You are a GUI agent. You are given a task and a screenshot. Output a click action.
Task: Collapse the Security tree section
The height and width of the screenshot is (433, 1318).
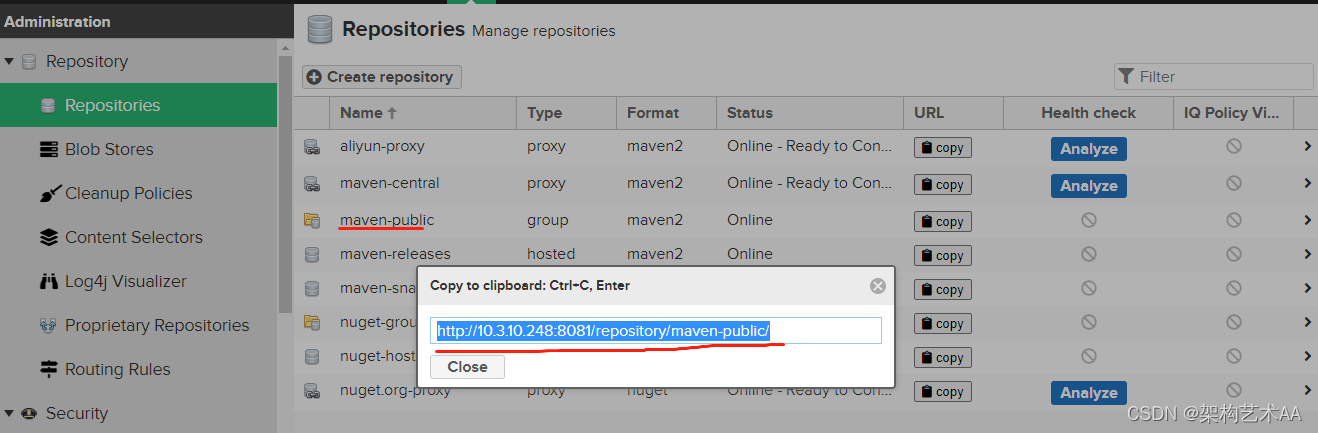[x=10, y=414]
